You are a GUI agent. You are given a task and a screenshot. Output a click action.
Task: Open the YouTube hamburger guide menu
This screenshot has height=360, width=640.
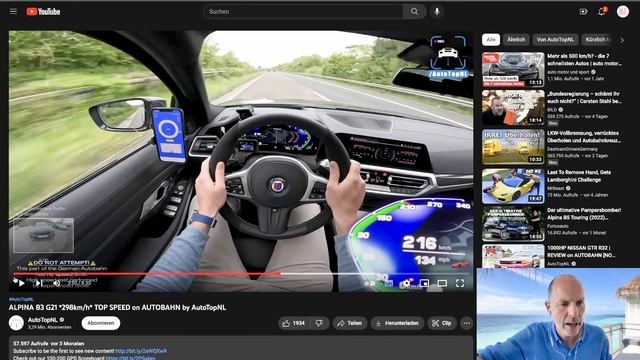tap(13, 11)
